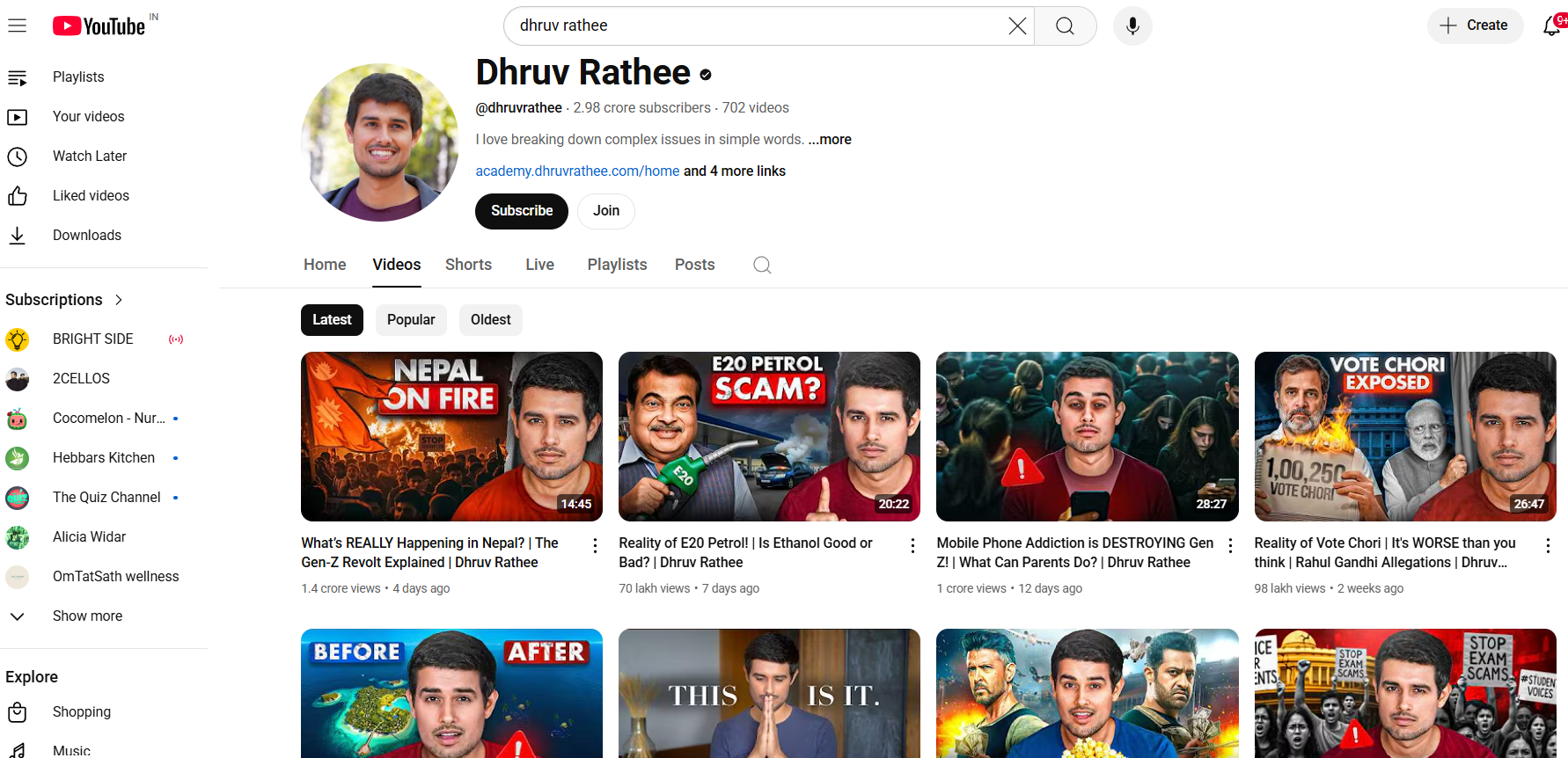Open Liked videos in the sidebar
The width and height of the screenshot is (1568, 758).
[x=104, y=196]
